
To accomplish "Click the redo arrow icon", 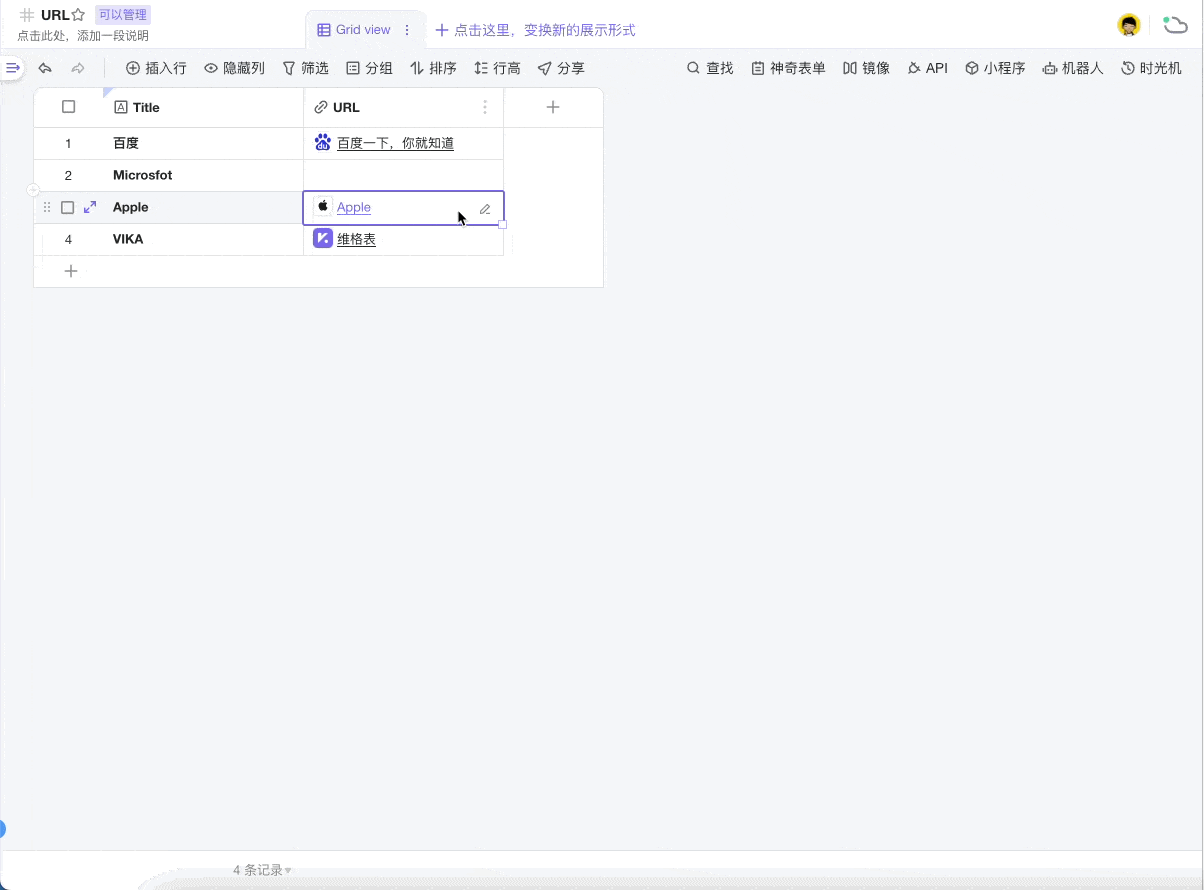I will click(x=78, y=68).
